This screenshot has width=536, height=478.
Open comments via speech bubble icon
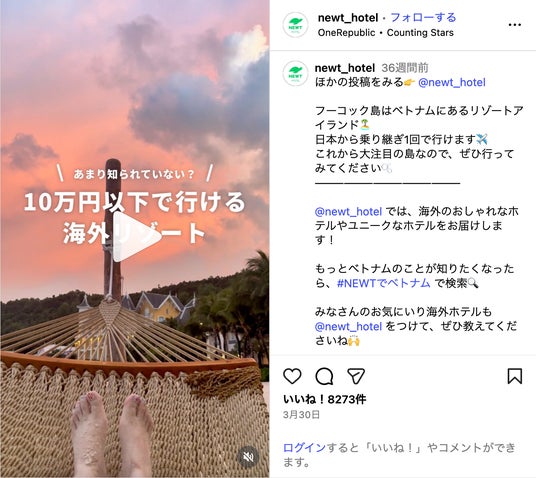324,376
